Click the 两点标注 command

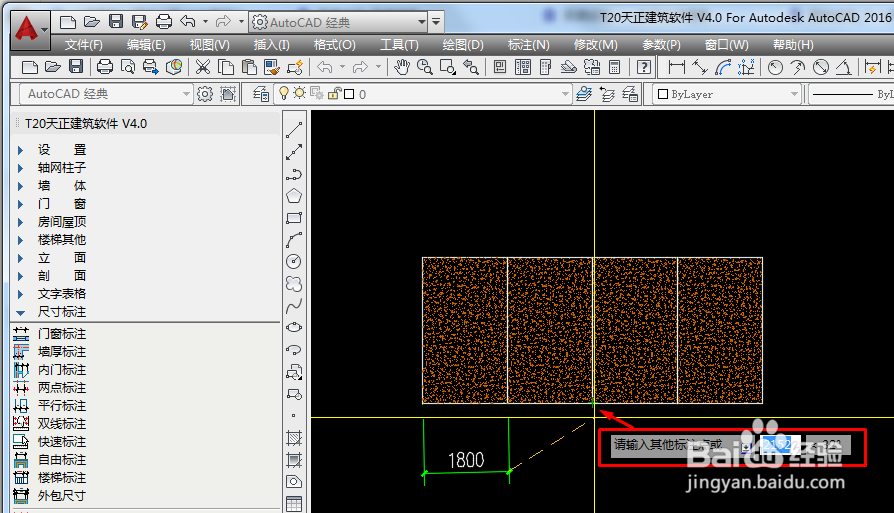[62, 388]
